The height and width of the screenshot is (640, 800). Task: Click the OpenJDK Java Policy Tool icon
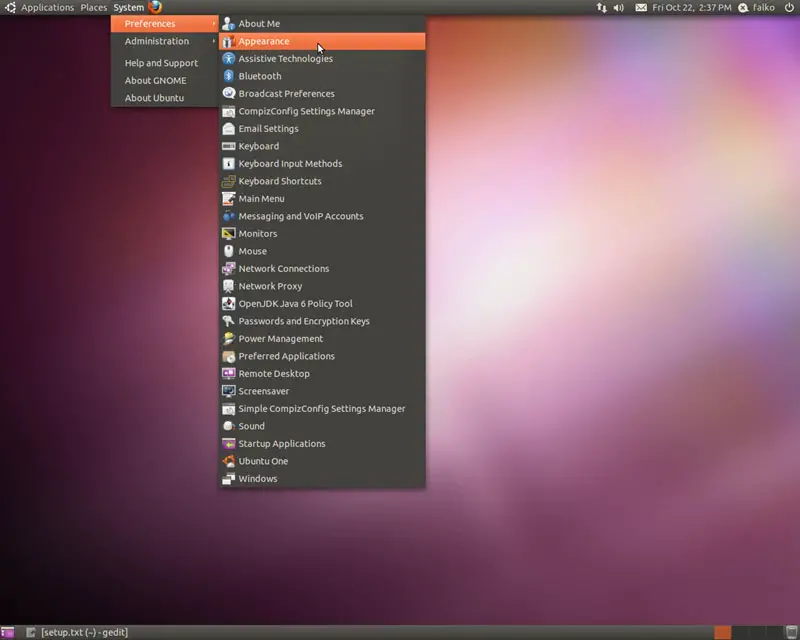pos(229,304)
